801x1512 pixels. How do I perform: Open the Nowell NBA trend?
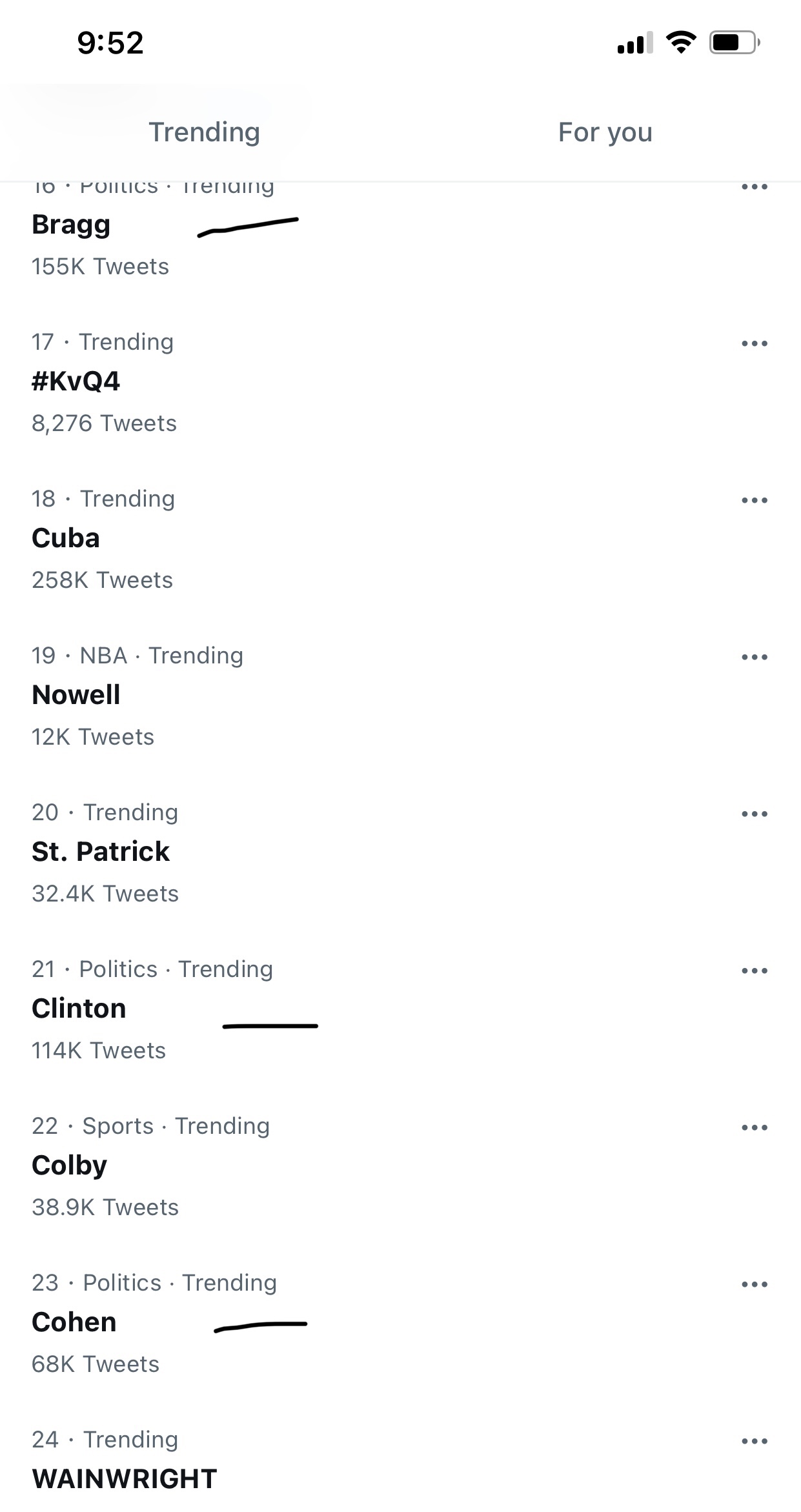pos(400,696)
